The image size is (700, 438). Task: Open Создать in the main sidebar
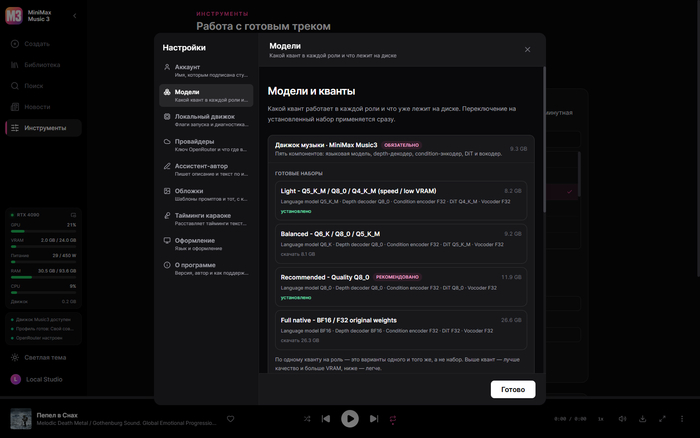(43, 44)
